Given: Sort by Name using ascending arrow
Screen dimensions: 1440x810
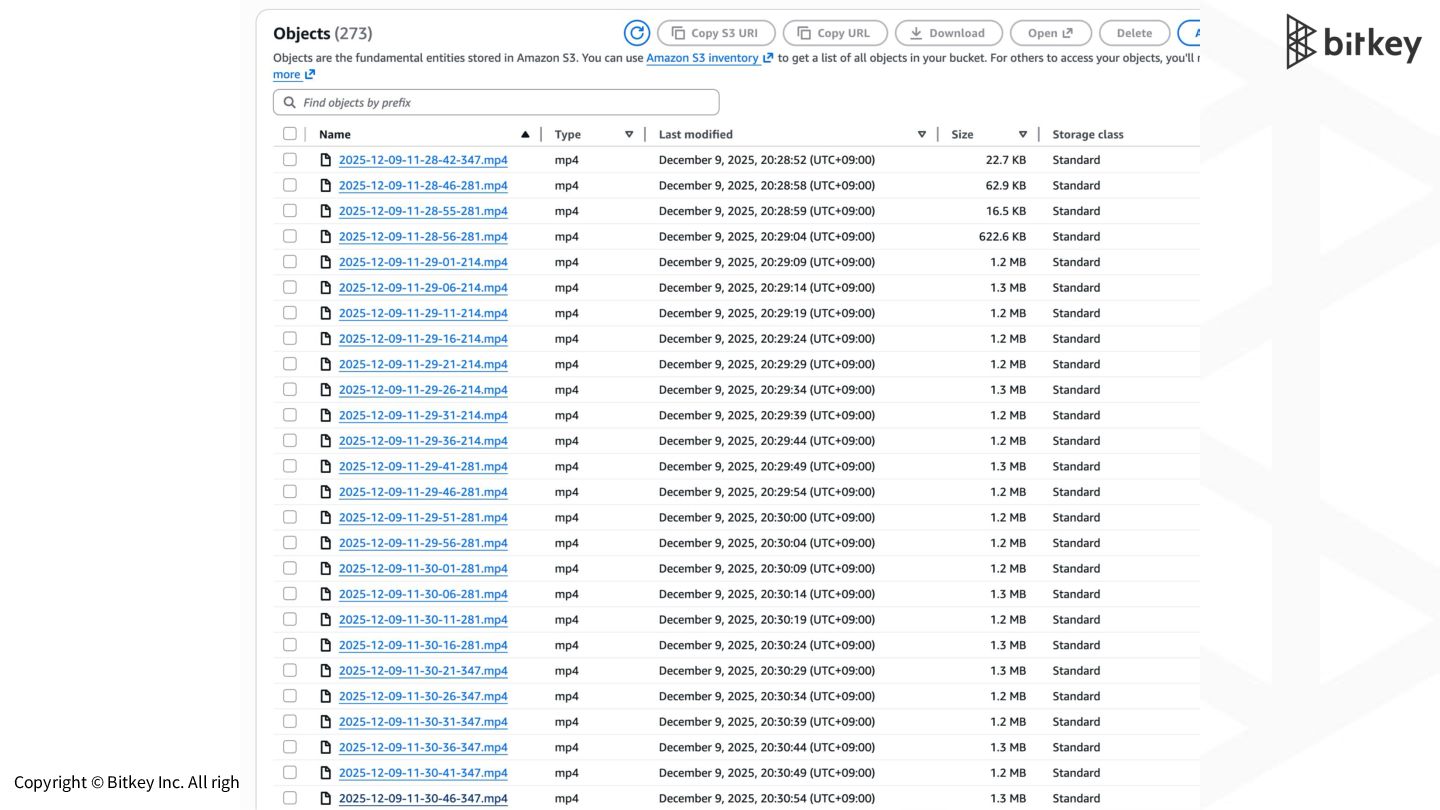Looking at the screenshot, I should coord(525,134).
